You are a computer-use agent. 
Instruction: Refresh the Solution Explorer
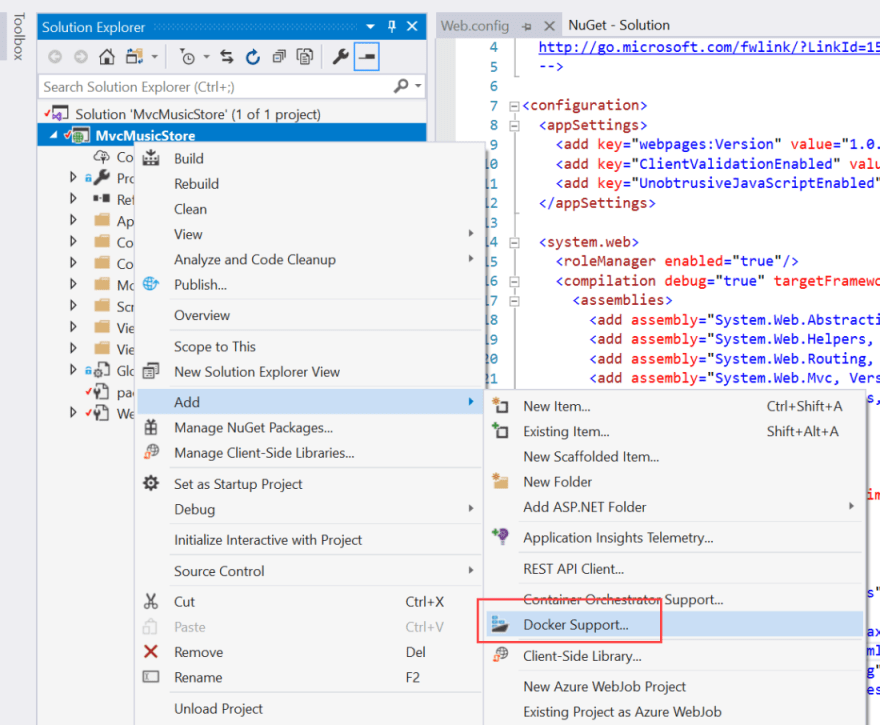click(253, 57)
